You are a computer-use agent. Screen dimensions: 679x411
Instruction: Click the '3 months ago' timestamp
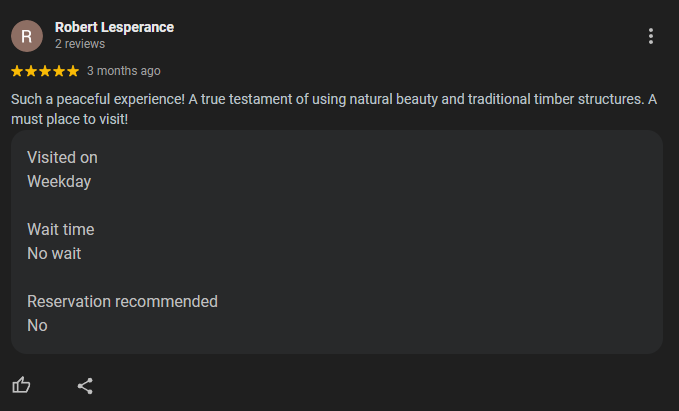pyautogui.click(x=124, y=71)
